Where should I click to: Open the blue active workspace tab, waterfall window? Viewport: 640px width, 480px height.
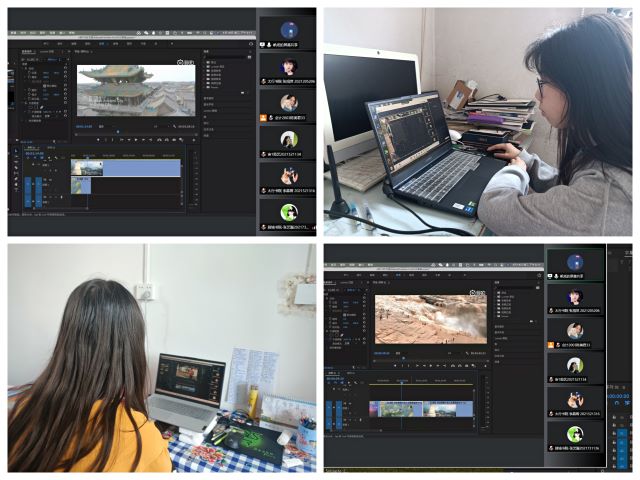398,275
